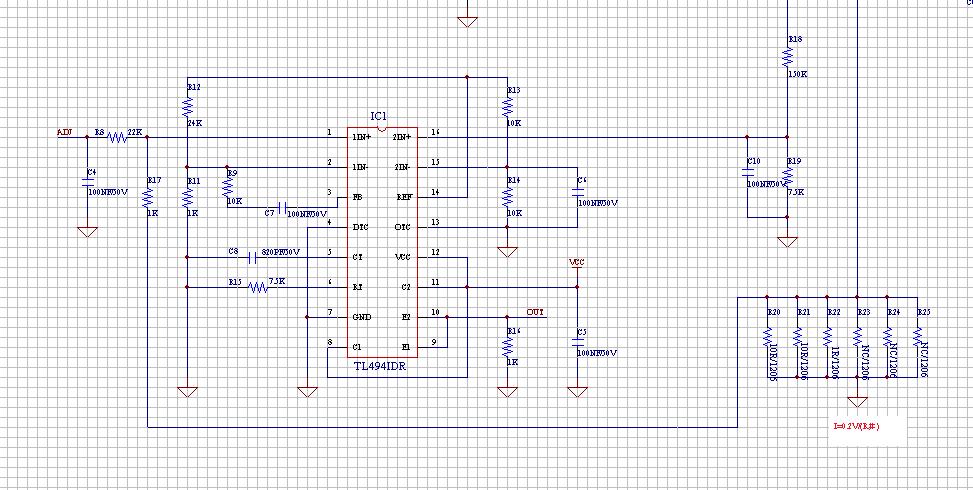Select capacitor C4 near the ADJ input
This screenshot has height=490, width=973.
(87, 182)
